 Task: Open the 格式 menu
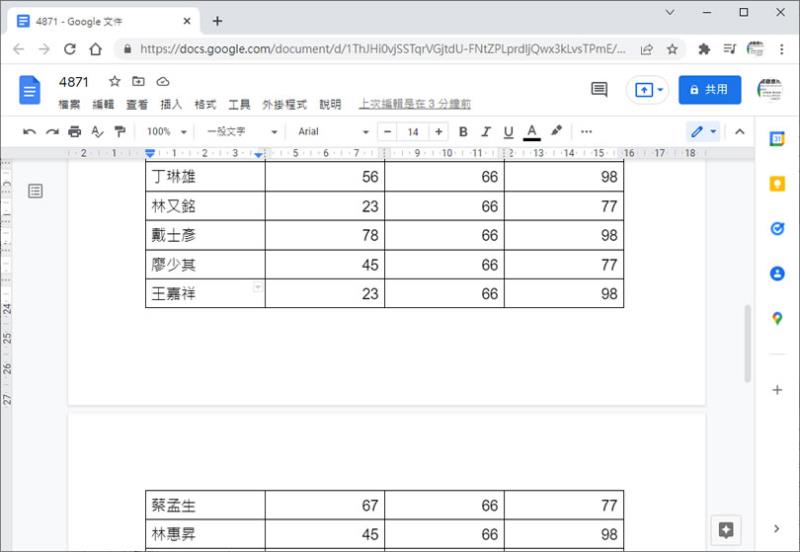[205, 104]
